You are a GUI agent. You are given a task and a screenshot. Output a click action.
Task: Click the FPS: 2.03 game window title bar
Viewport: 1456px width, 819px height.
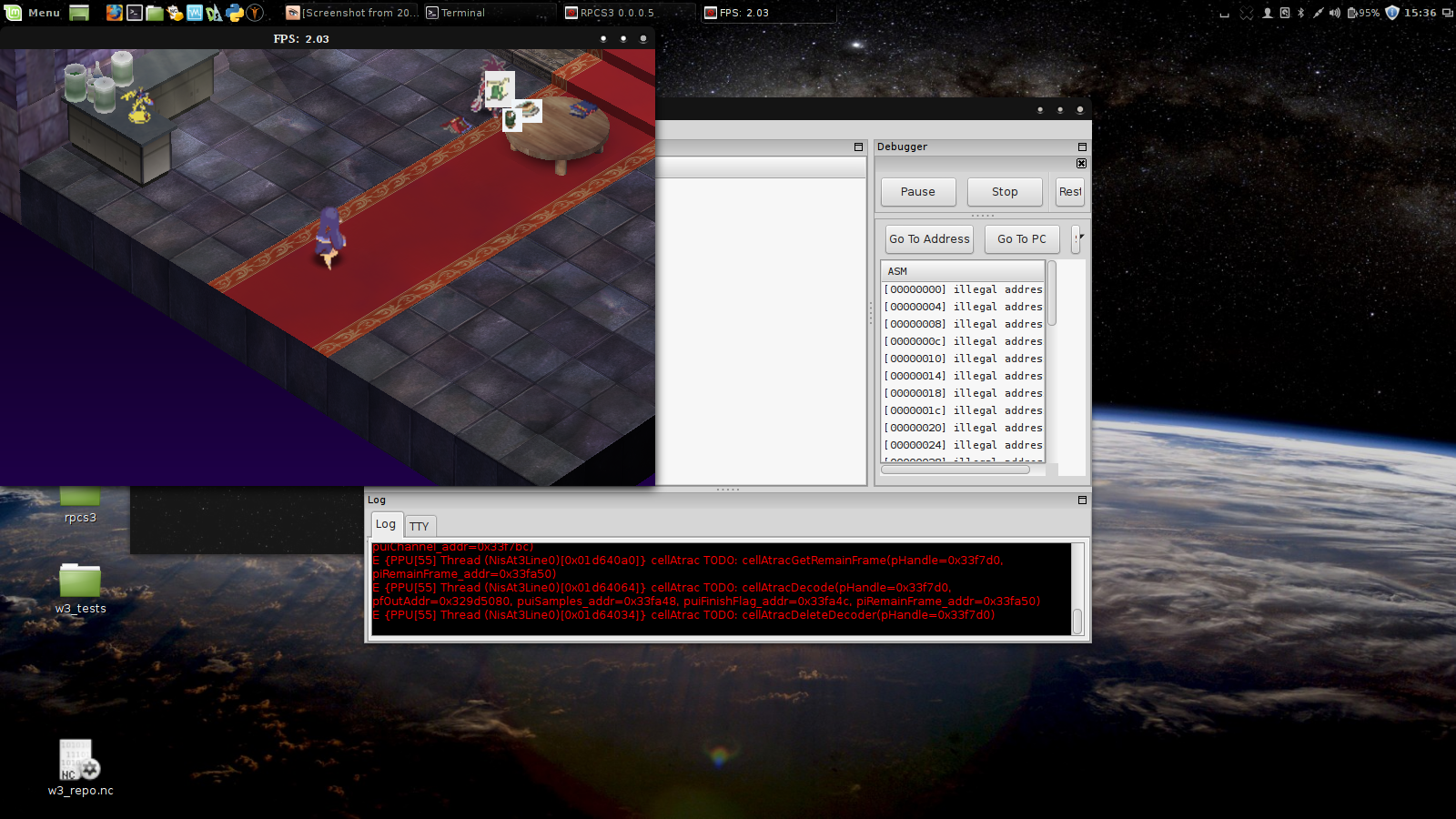[328, 38]
